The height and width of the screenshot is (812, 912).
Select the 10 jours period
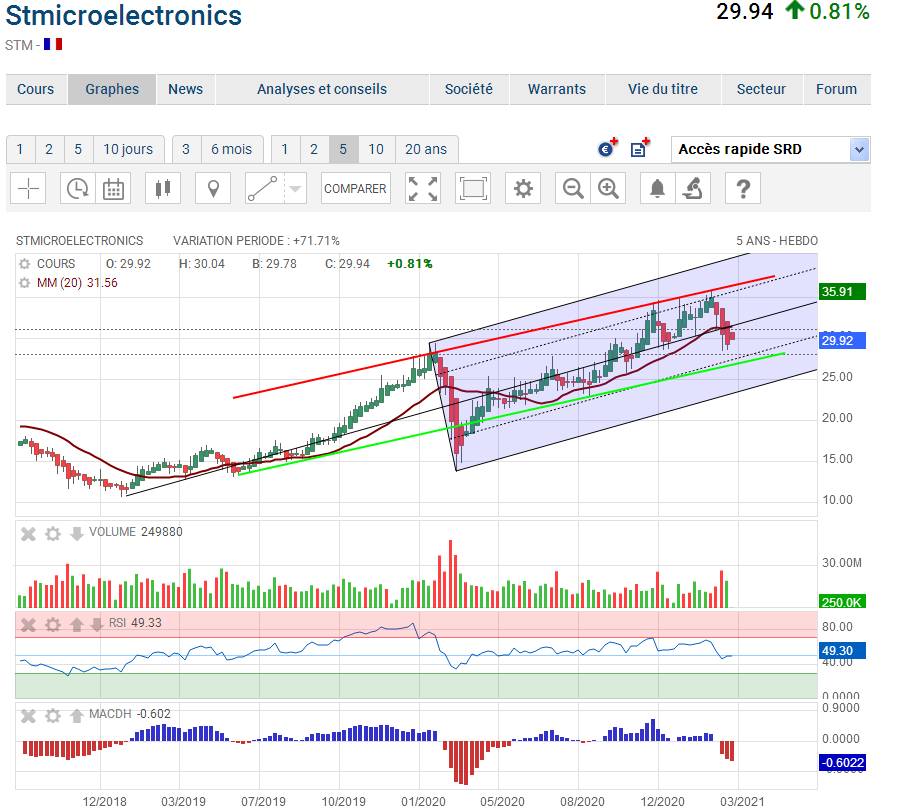click(129, 149)
